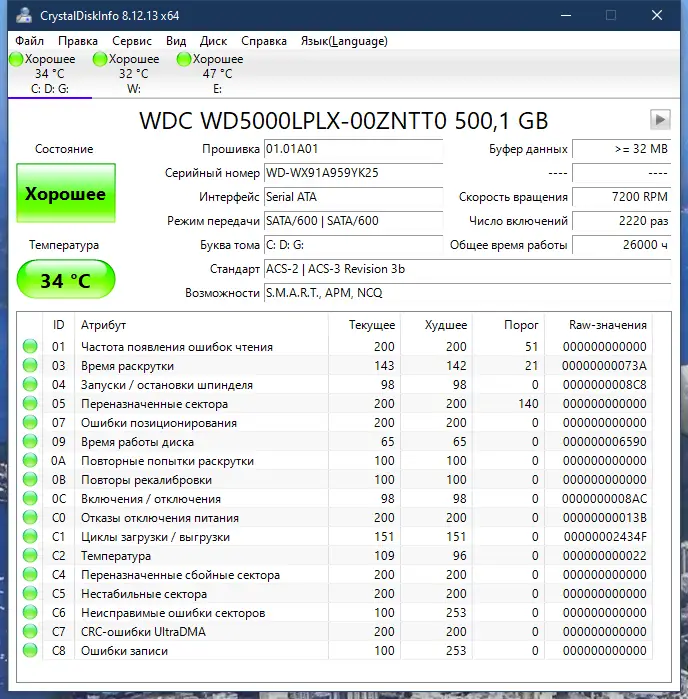
Task: Open the Диск menu
Action: coord(213,41)
